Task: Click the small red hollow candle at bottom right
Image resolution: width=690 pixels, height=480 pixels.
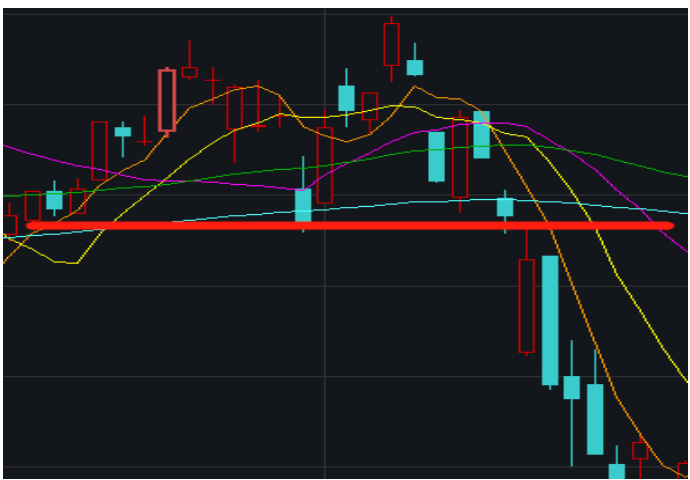Action: (x=640, y=451)
